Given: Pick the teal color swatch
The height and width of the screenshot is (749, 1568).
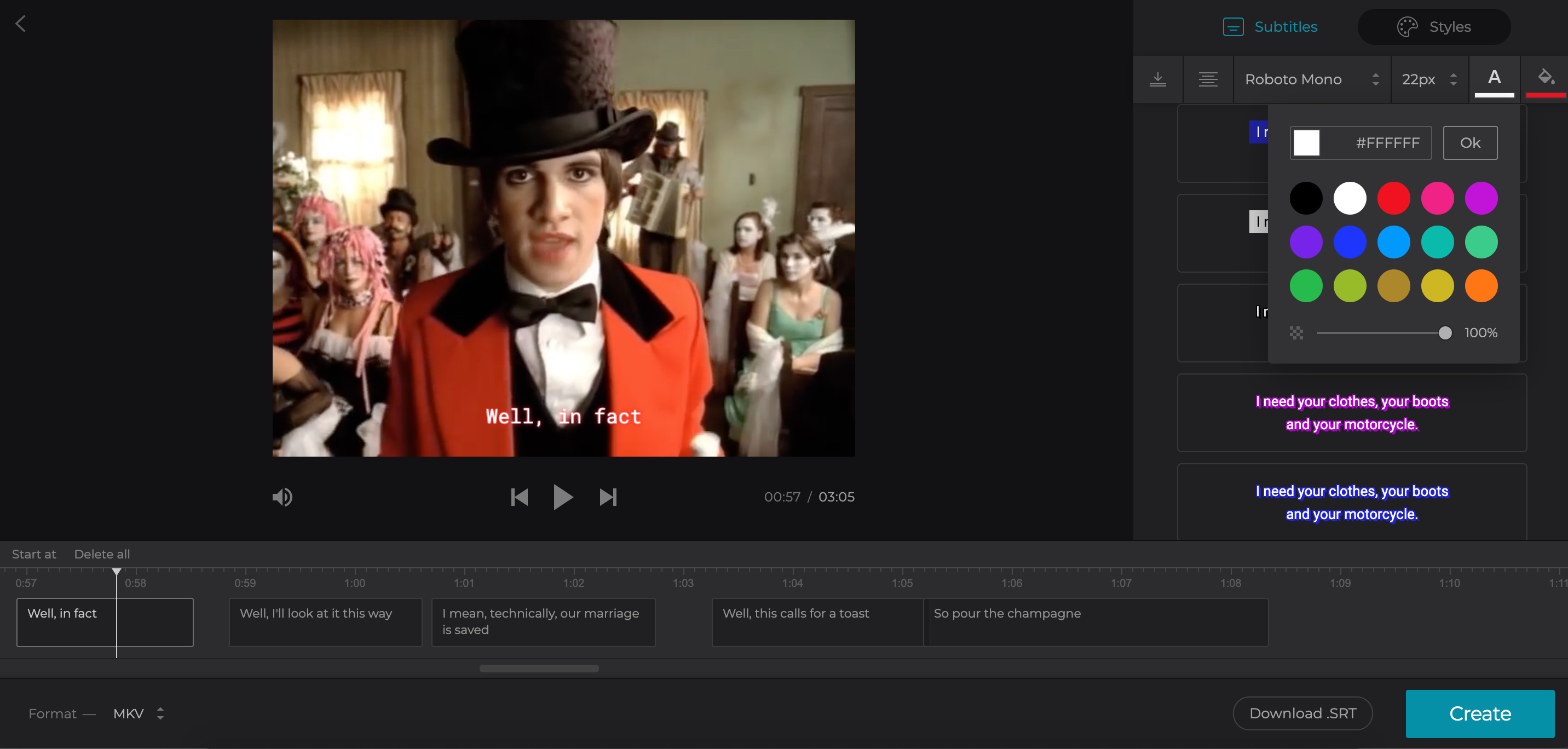Looking at the screenshot, I should (x=1438, y=242).
